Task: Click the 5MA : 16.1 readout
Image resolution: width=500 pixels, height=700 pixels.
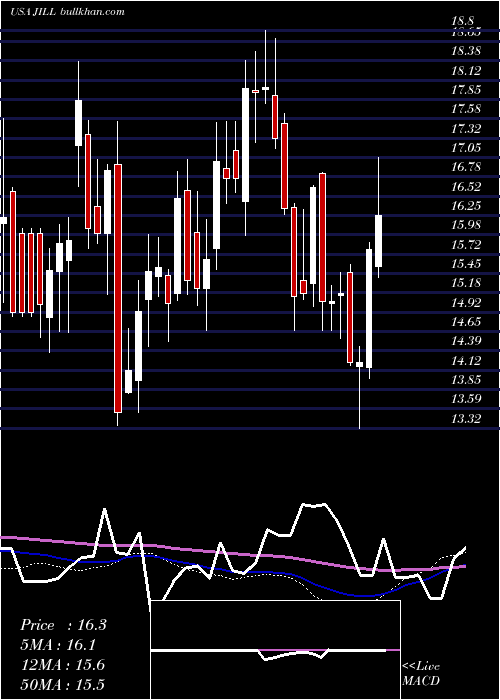Action: pyautogui.click(x=59, y=645)
